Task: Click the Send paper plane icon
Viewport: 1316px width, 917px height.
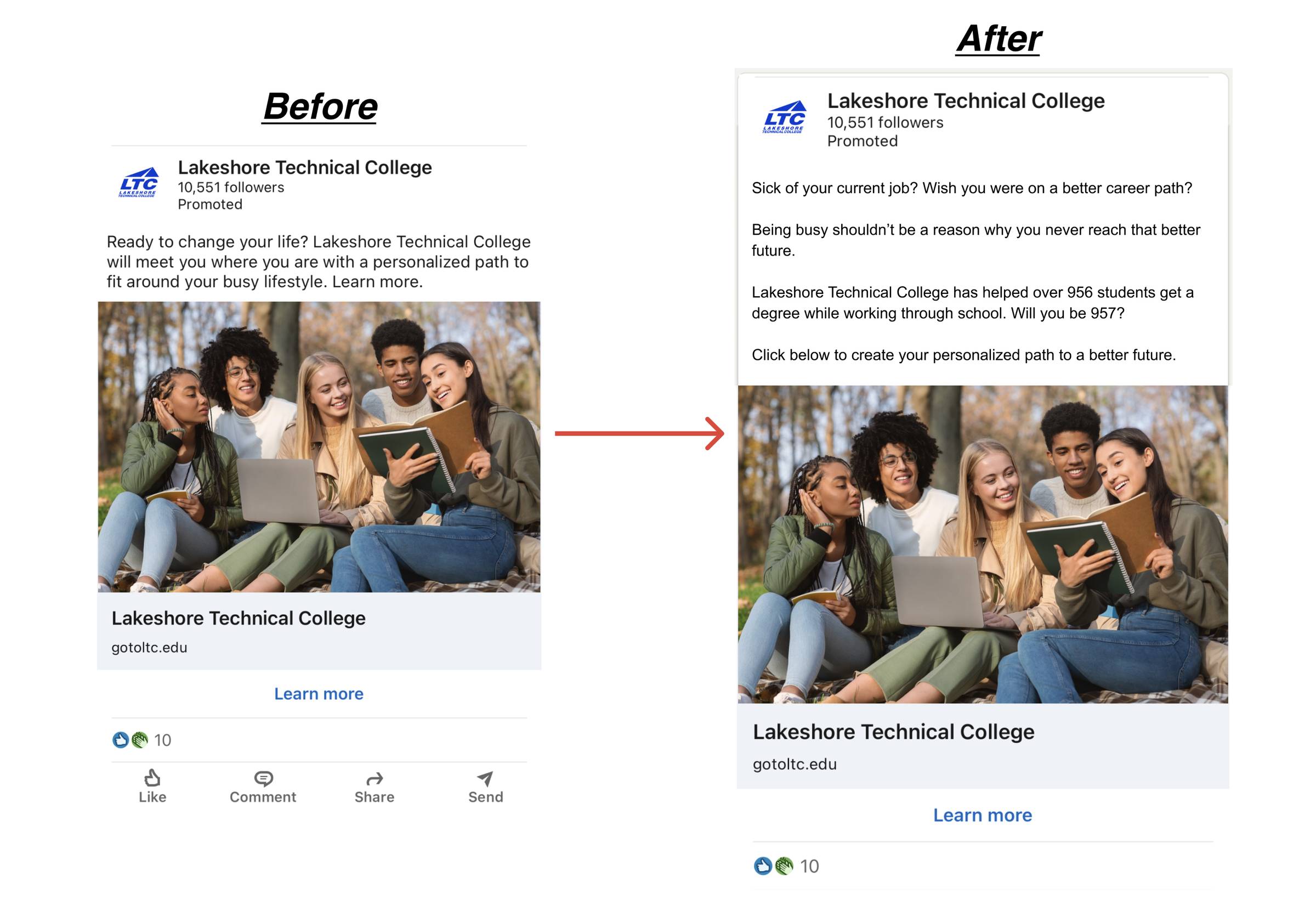Action: [485, 778]
